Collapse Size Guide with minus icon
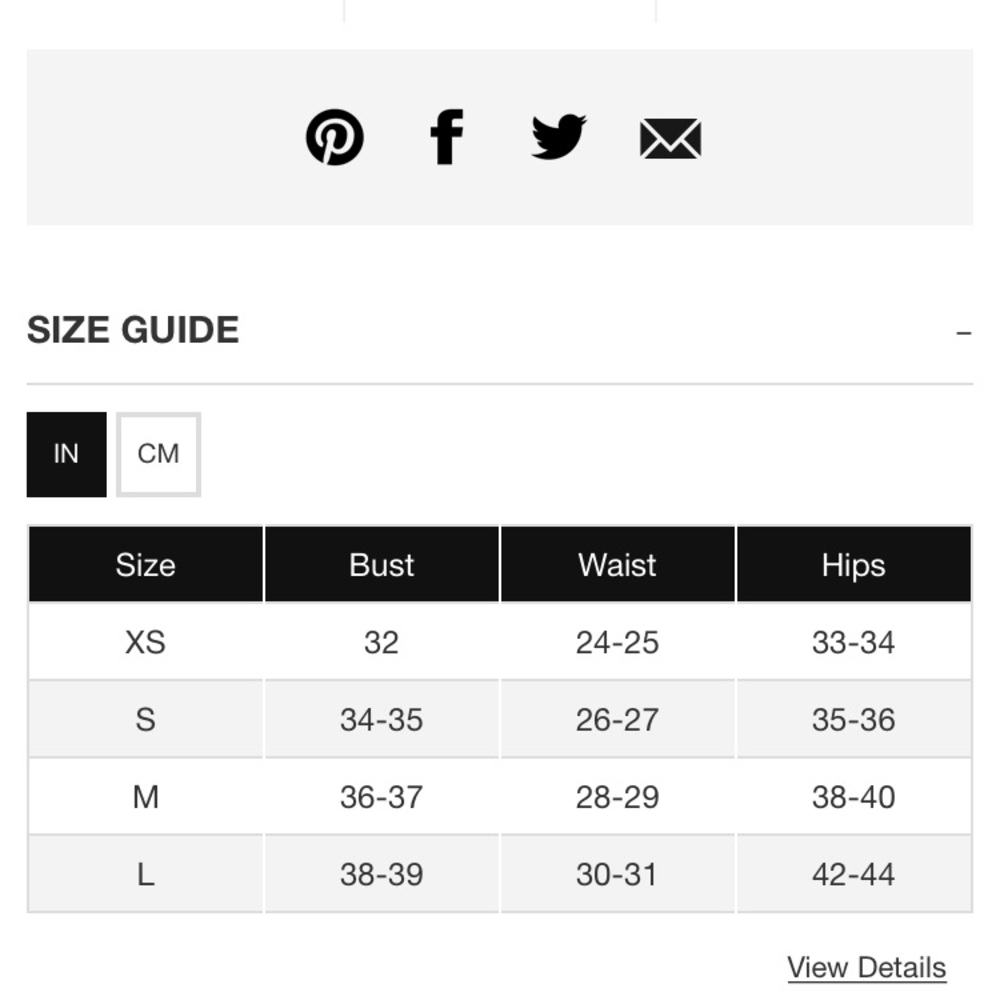Viewport: 1000px width, 1000px height. pyautogui.click(x=964, y=333)
